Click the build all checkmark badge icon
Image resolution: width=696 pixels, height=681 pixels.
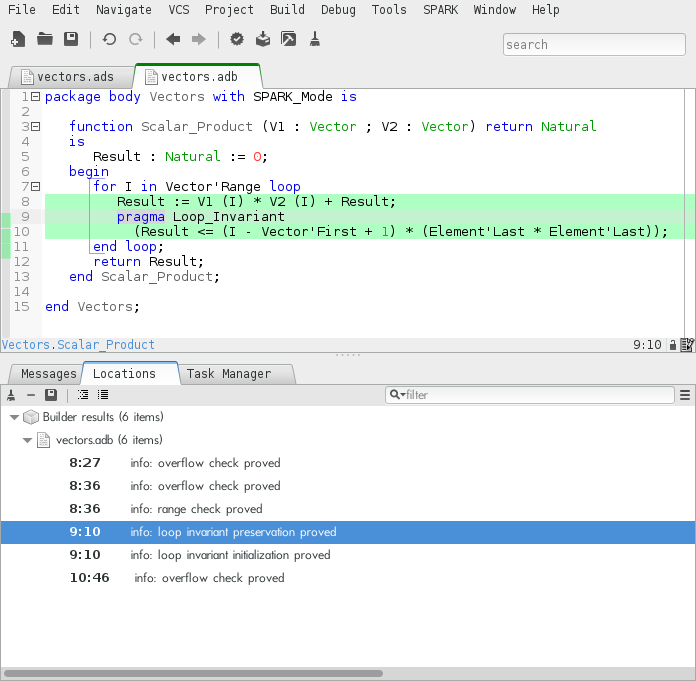[x=237, y=40]
